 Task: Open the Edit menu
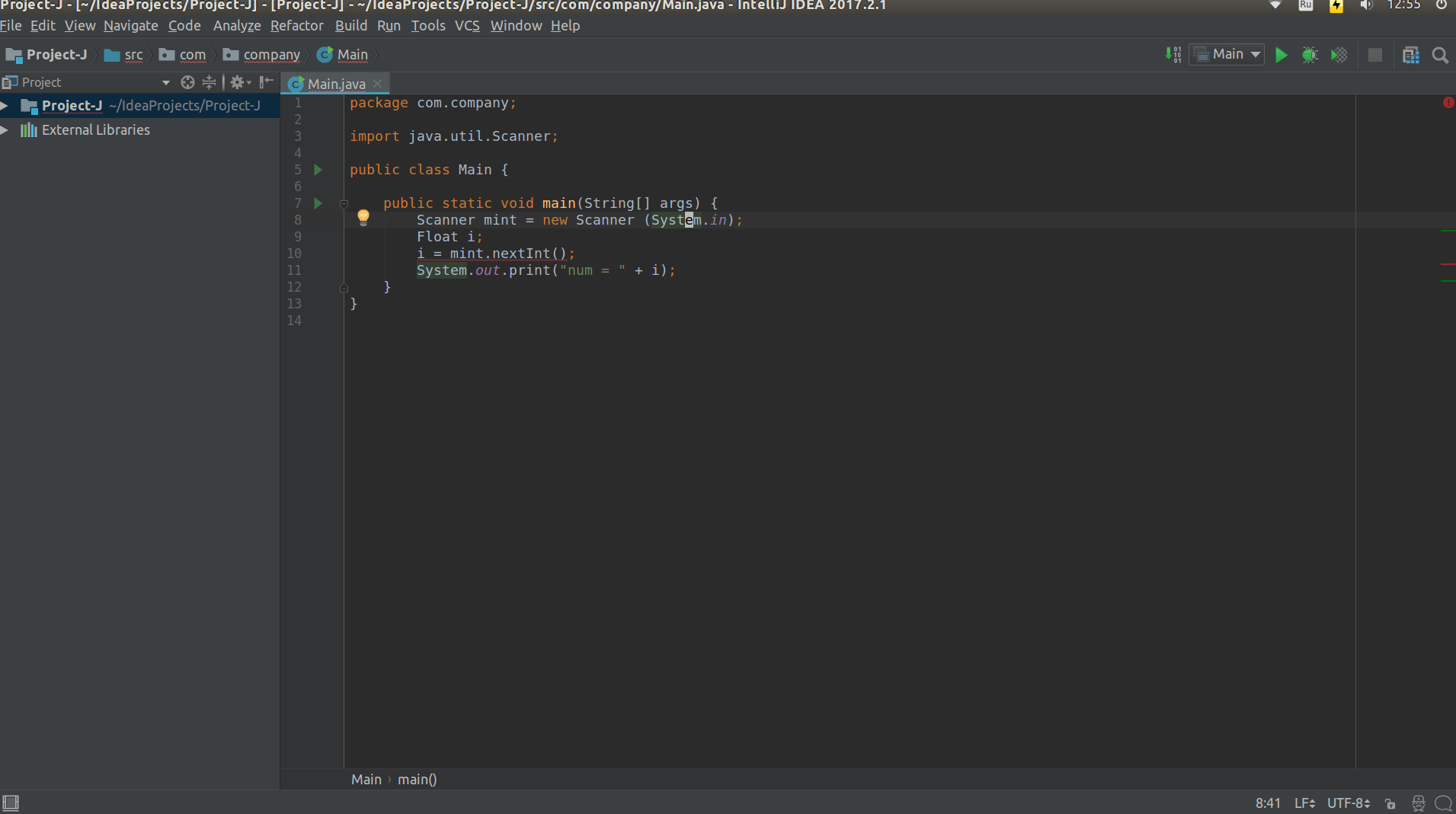43,26
